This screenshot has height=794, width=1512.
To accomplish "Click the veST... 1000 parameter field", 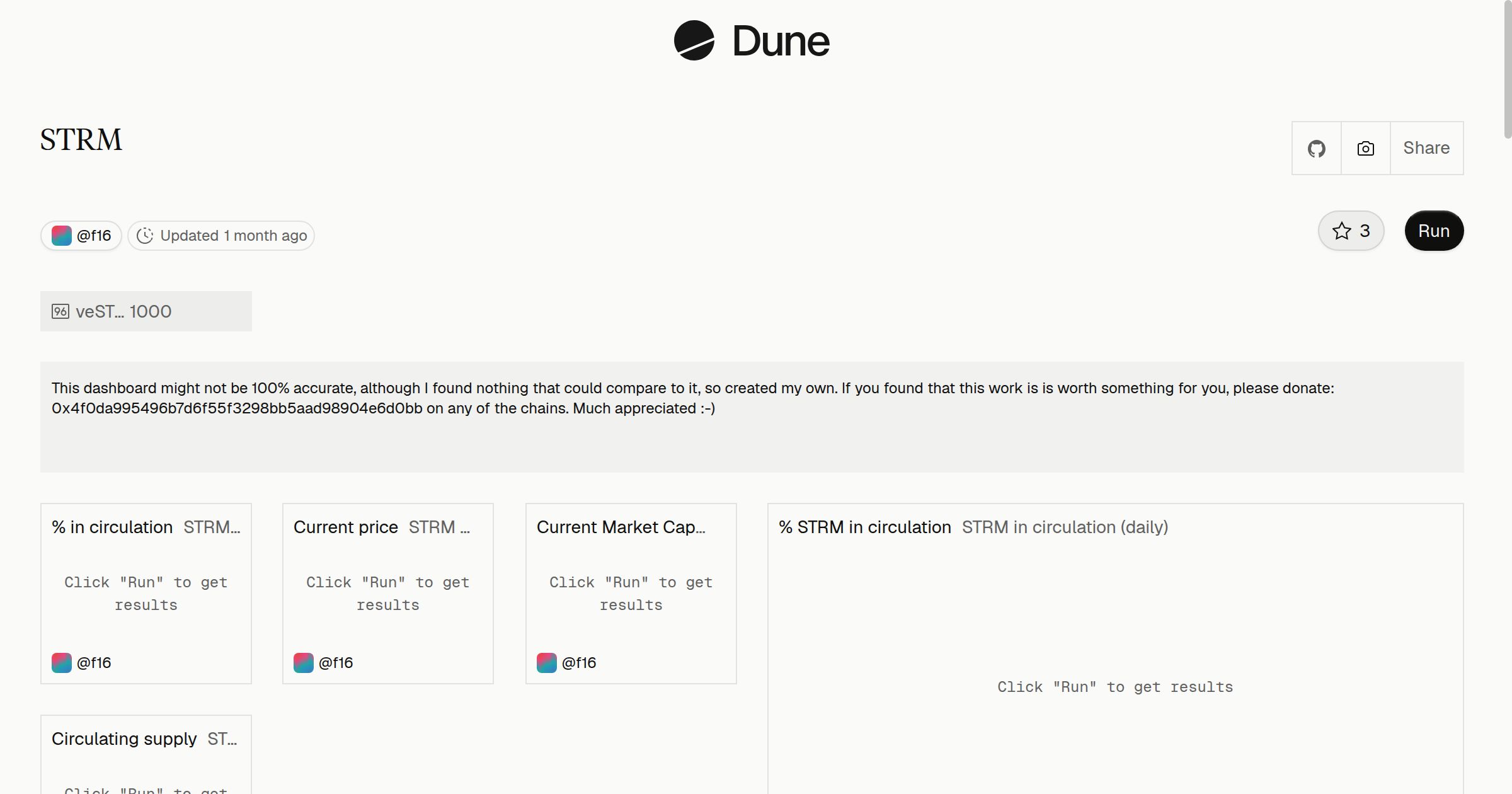I will (x=146, y=311).
